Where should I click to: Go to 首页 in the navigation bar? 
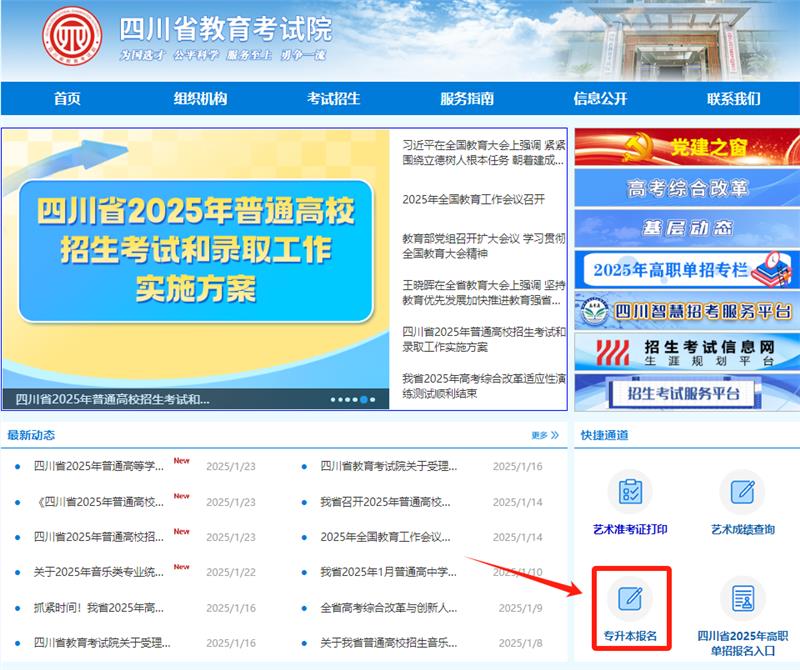(x=67, y=98)
